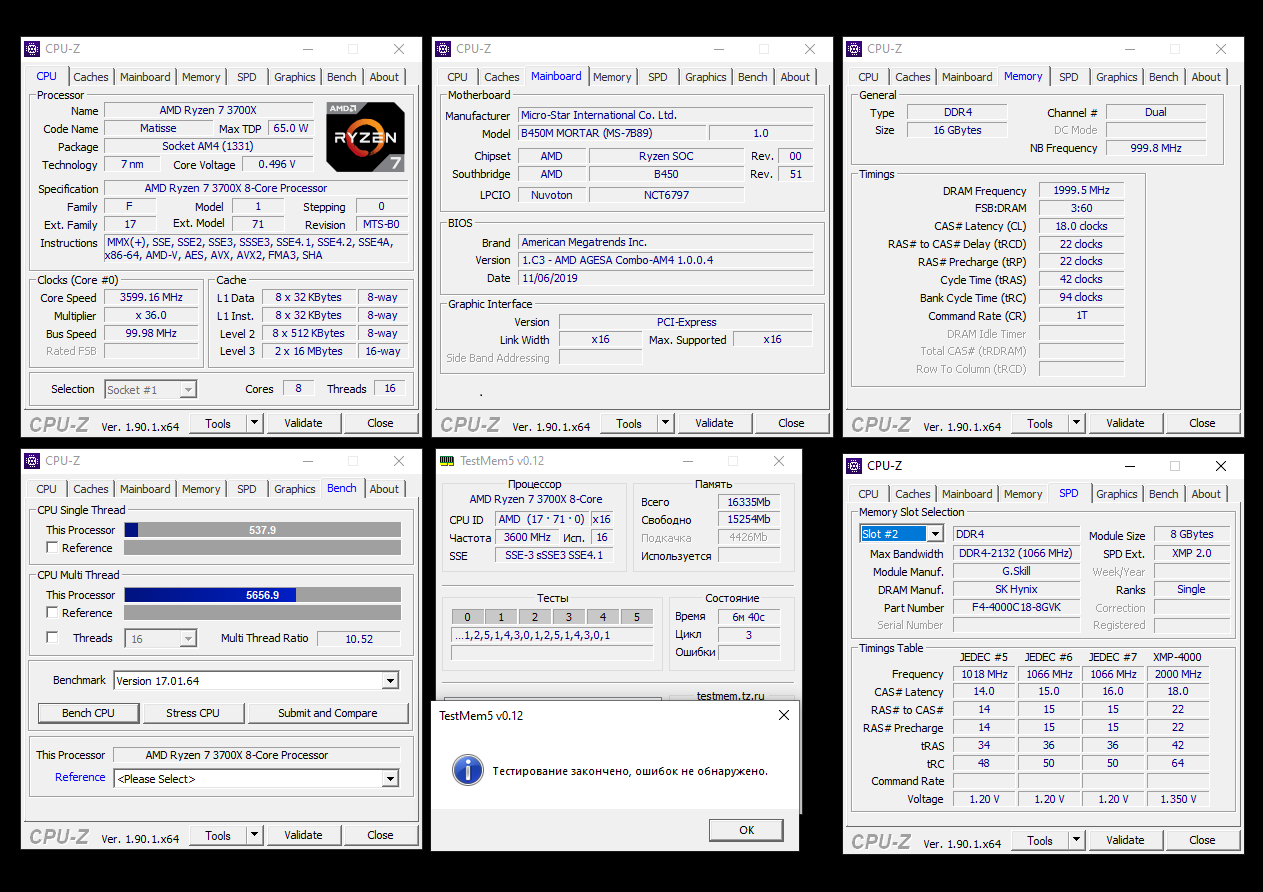The height and width of the screenshot is (892, 1263).
Task: Click the blue information icon in the TestMem5 dialog
Action: 467,770
